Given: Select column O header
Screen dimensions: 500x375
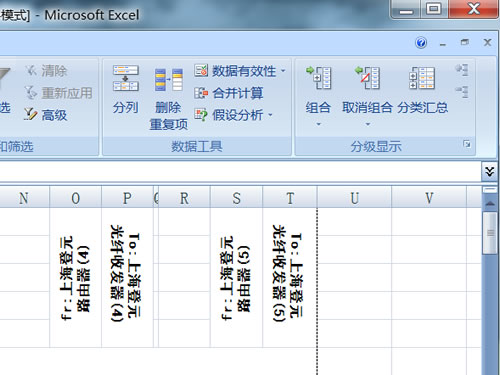Looking at the screenshot, I should click(x=76, y=198).
